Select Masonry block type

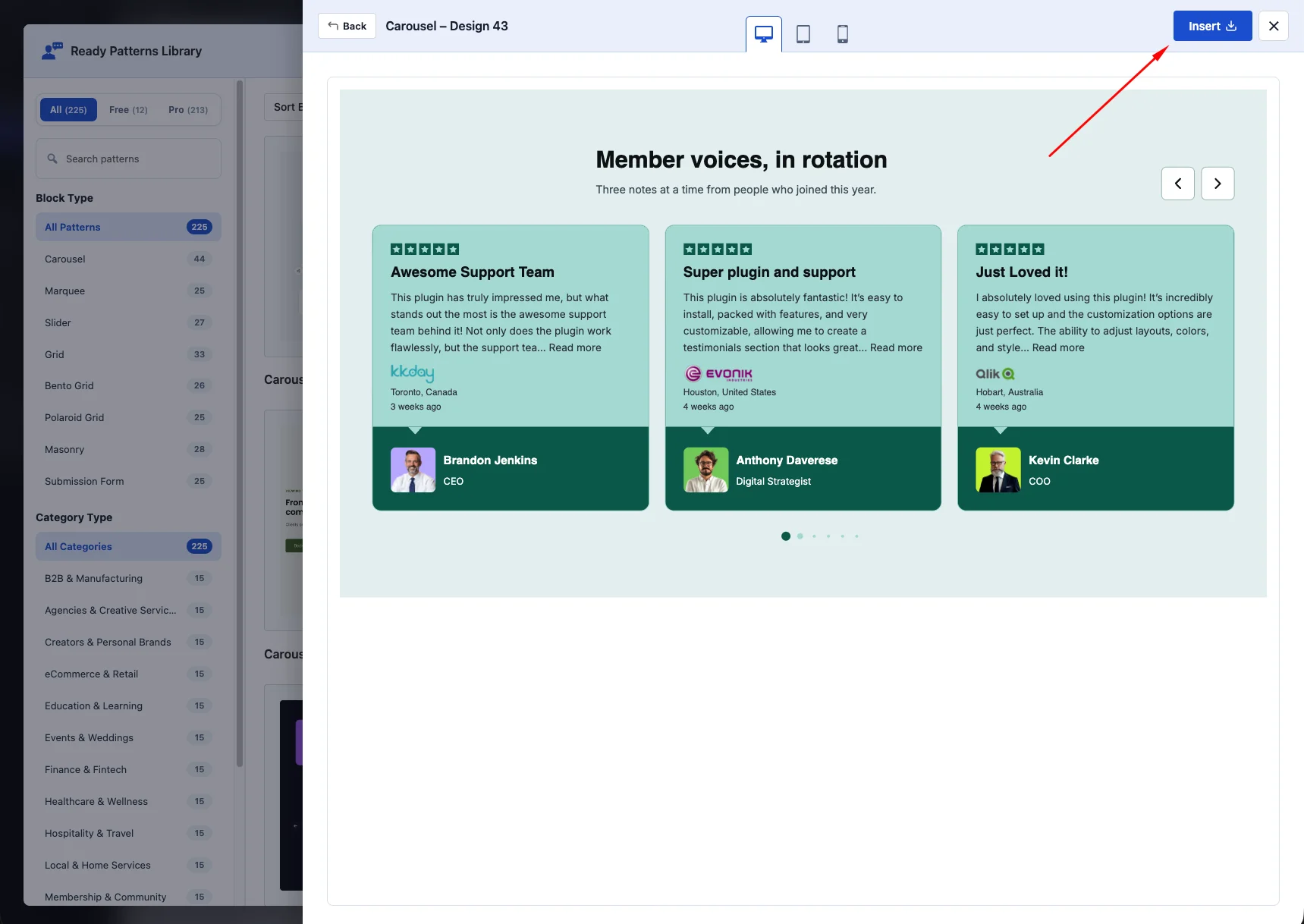(x=128, y=449)
